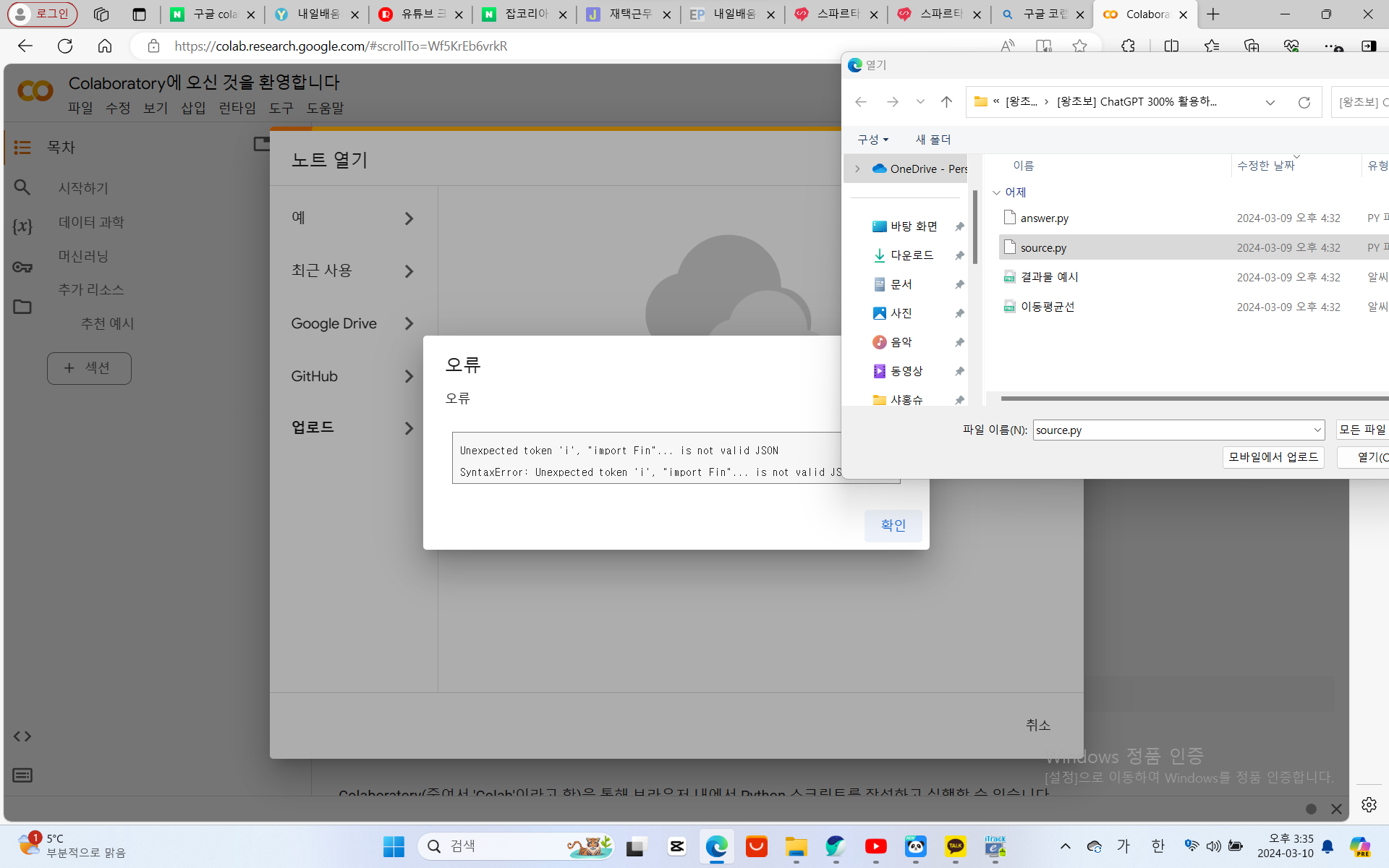This screenshot has width=1389, height=868.
Task: Click 확인 in the 오류 dialog
Action: [893, 525]
